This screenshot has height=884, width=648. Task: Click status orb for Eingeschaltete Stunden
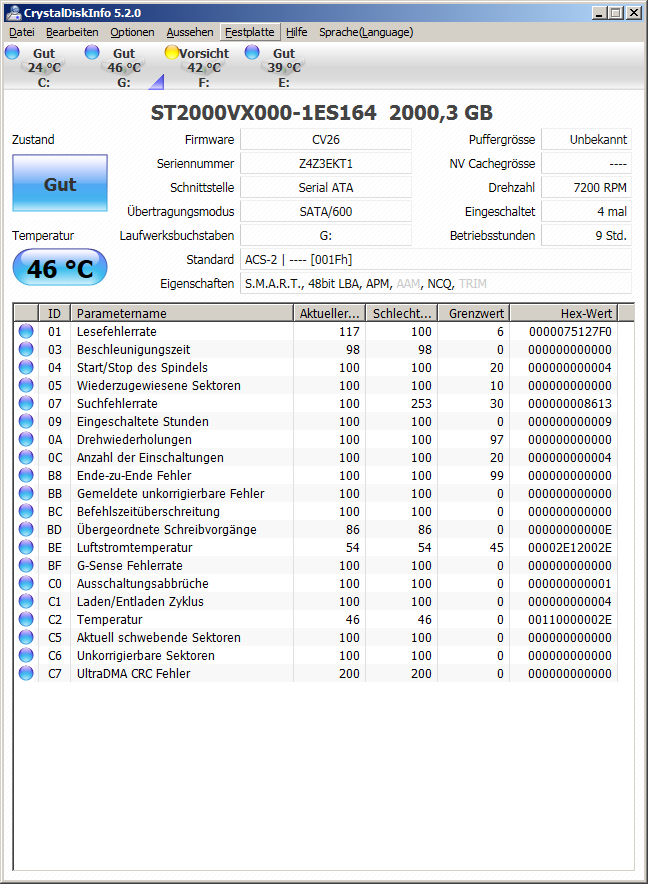pyautogui.click(x=26, y=422)
